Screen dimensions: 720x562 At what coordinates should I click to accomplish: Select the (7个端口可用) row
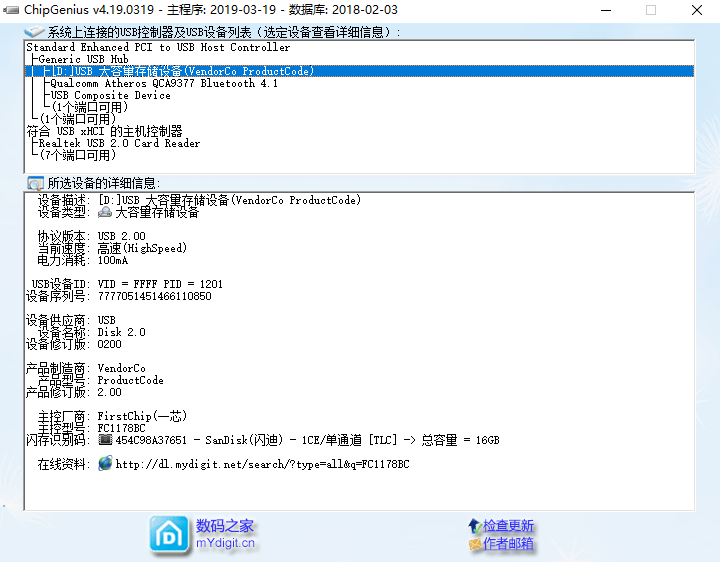coord(78,155)
